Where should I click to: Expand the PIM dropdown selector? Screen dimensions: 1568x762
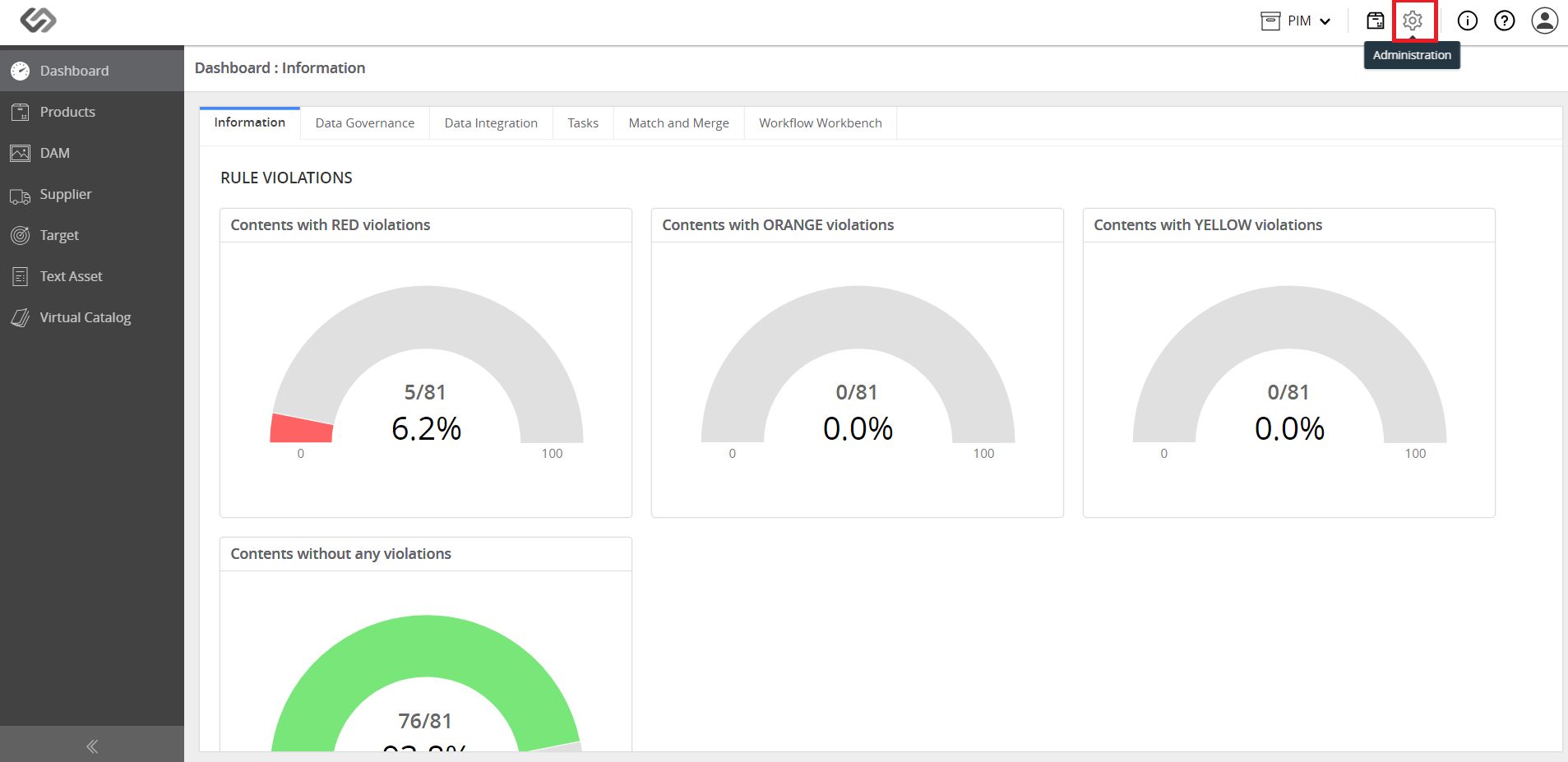tap(1296, 21)
